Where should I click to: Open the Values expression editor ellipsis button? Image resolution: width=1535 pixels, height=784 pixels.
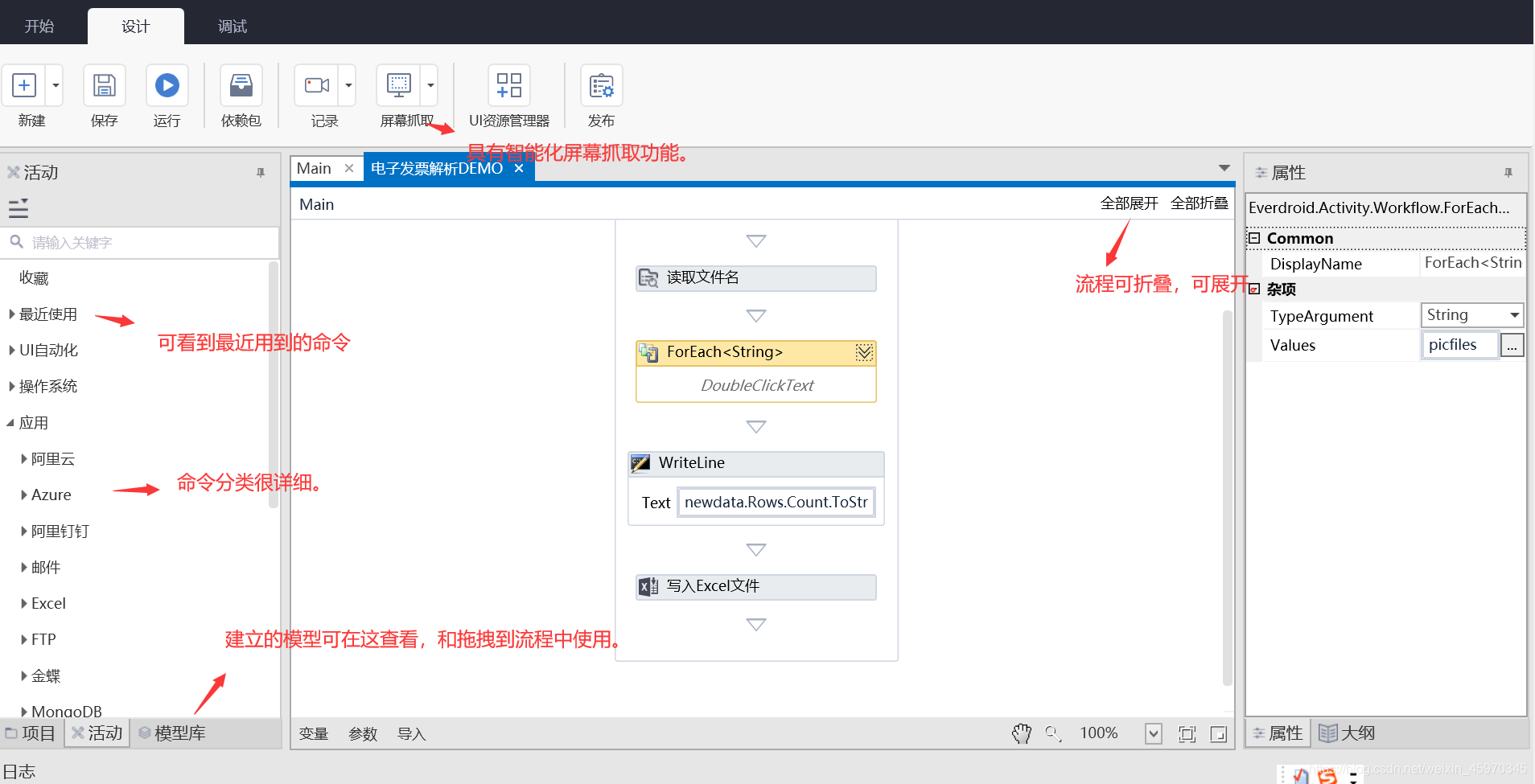pyautogui.click(x=1512, y=346)
